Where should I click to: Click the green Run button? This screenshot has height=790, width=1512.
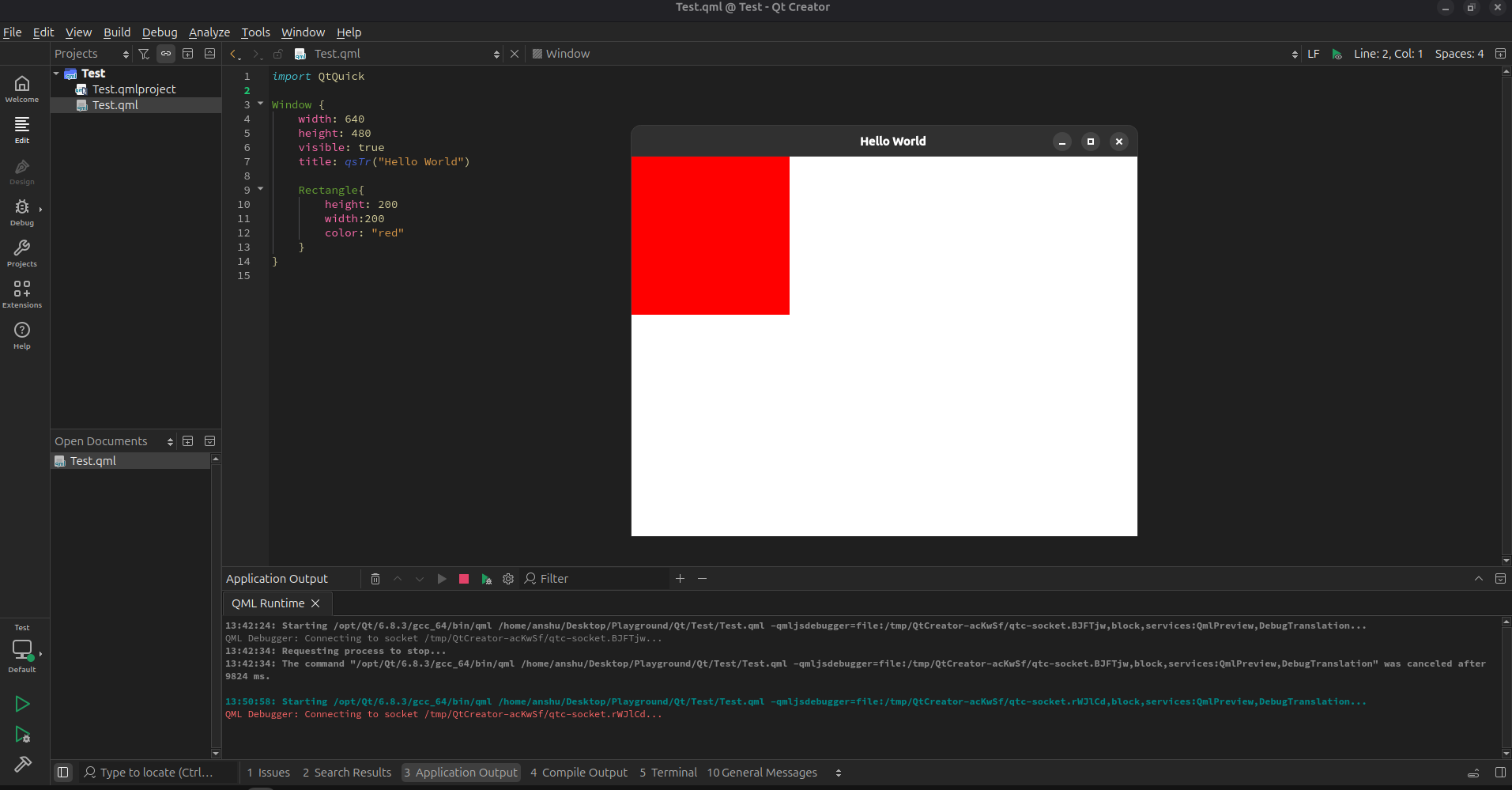click(x=22, y=704)
